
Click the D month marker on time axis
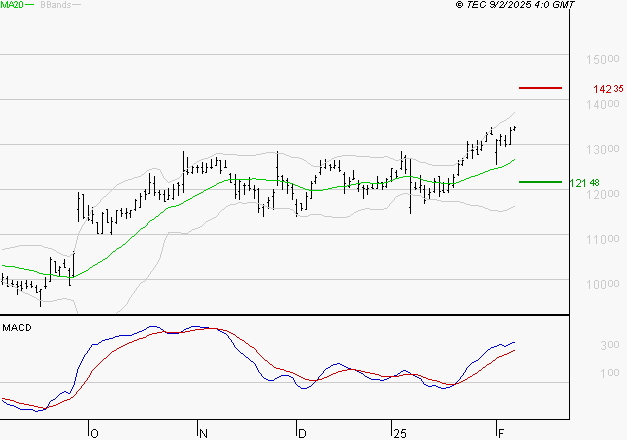coord(302,434)
